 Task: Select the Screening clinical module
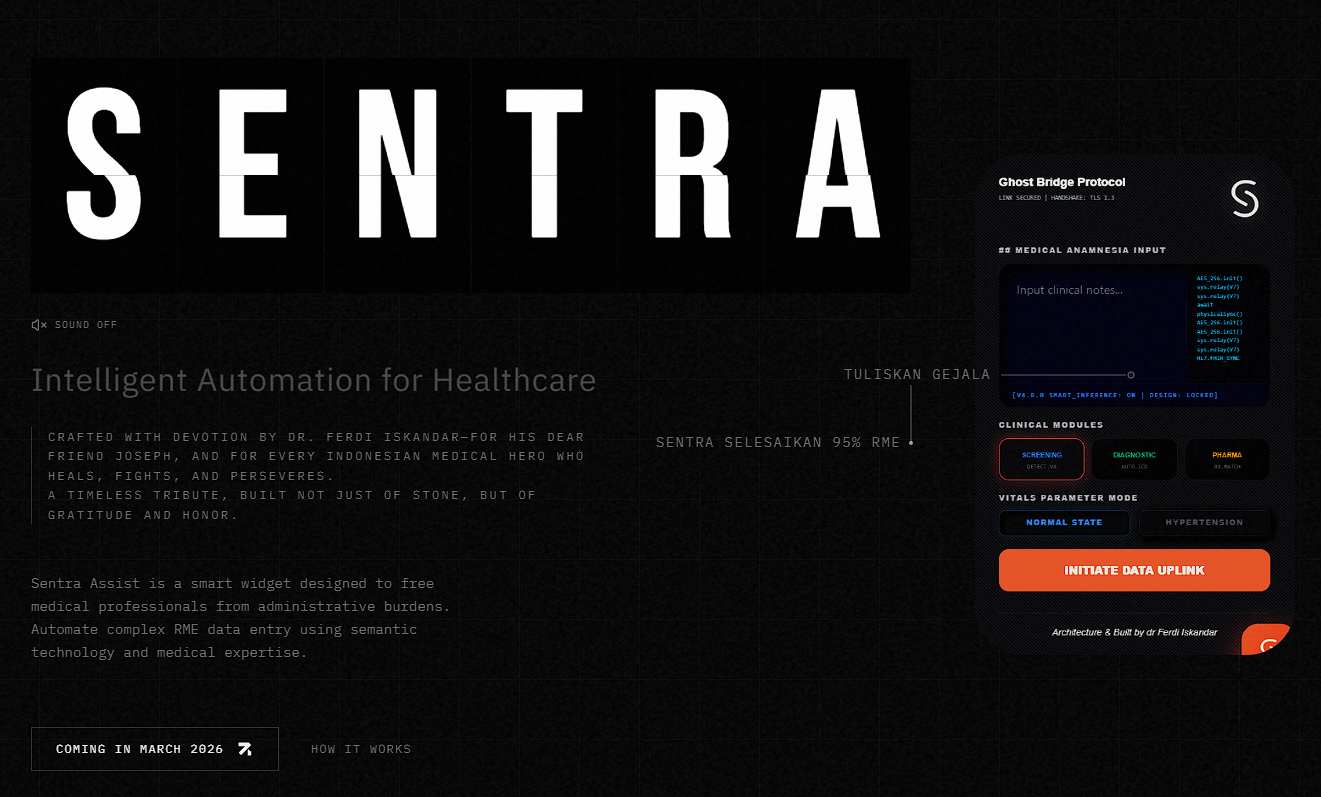(1041, 459)
